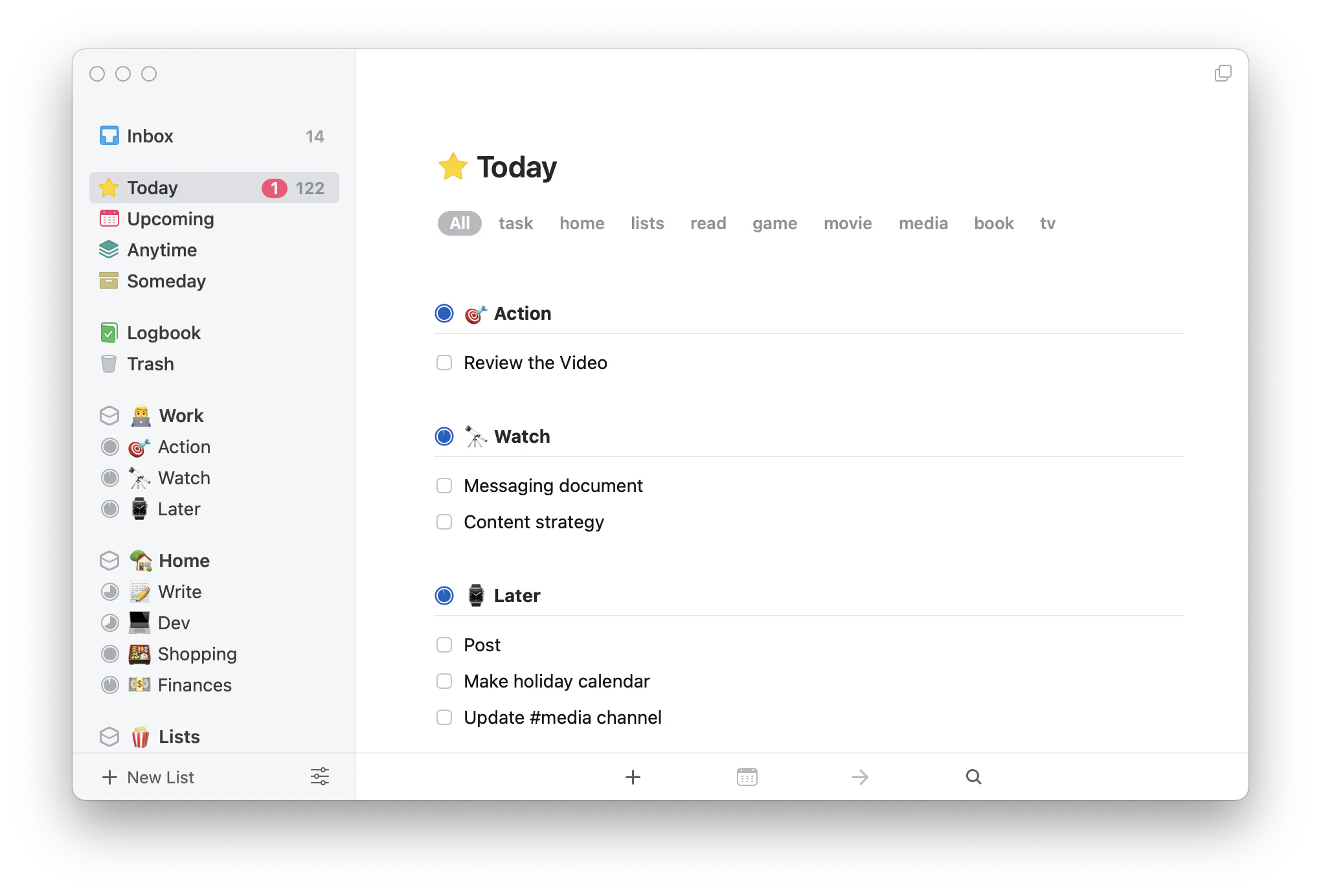Open the calendar date picker icon
This screenshot has width=1321, height=896.
tap(747, 777)
